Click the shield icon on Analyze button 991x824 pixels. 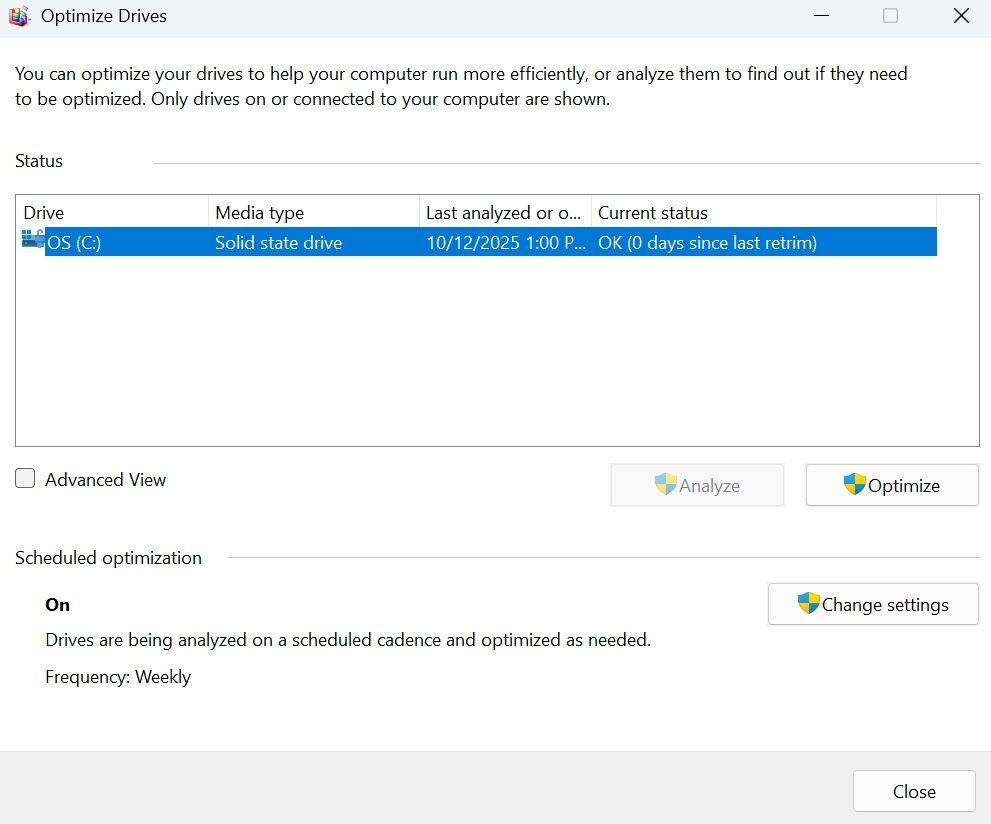coord(666,485)
